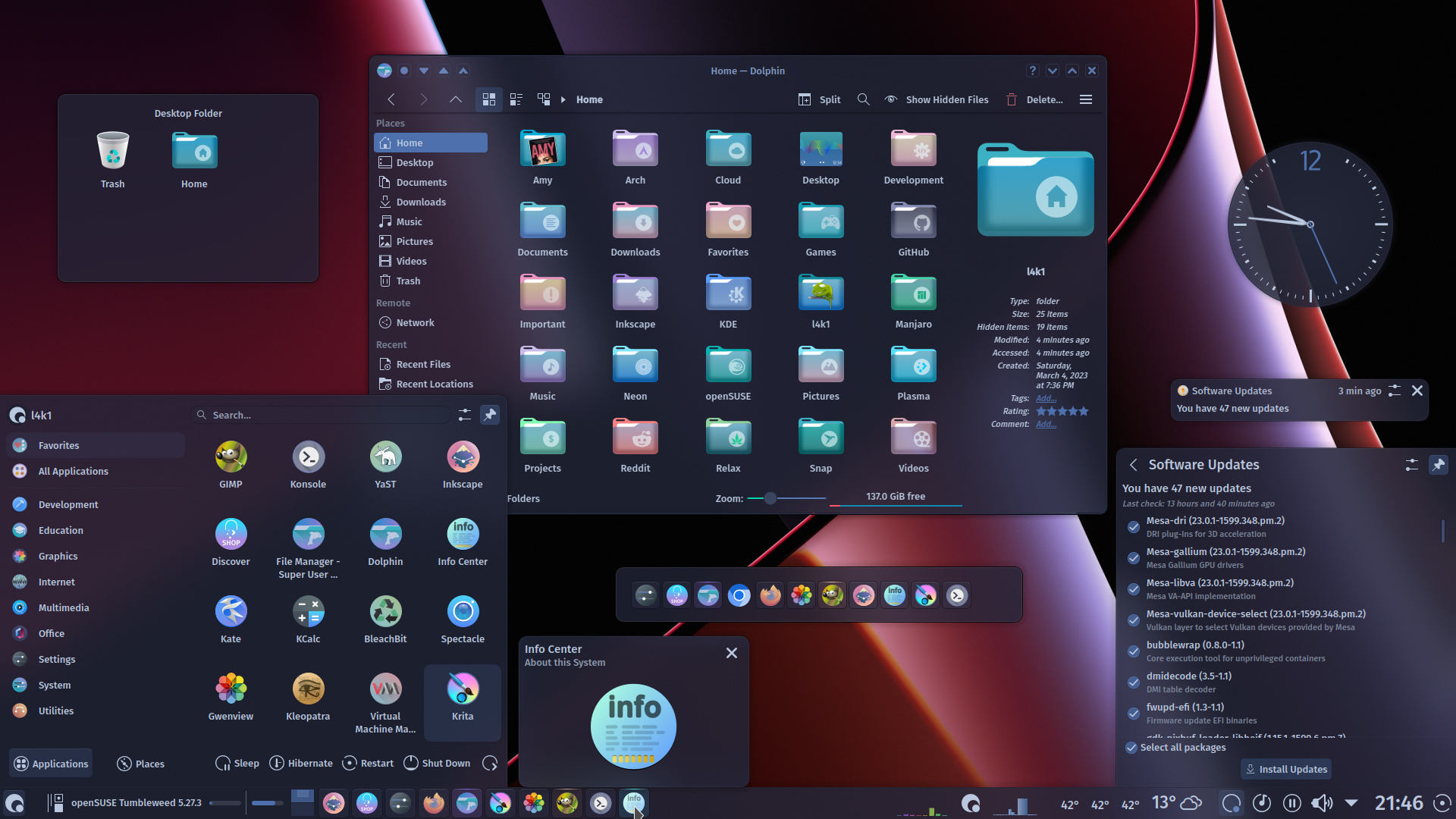Toggle Show Hidden Files in Dolphin
This screenshot has height=819, width=1456.
click(937, 99)
